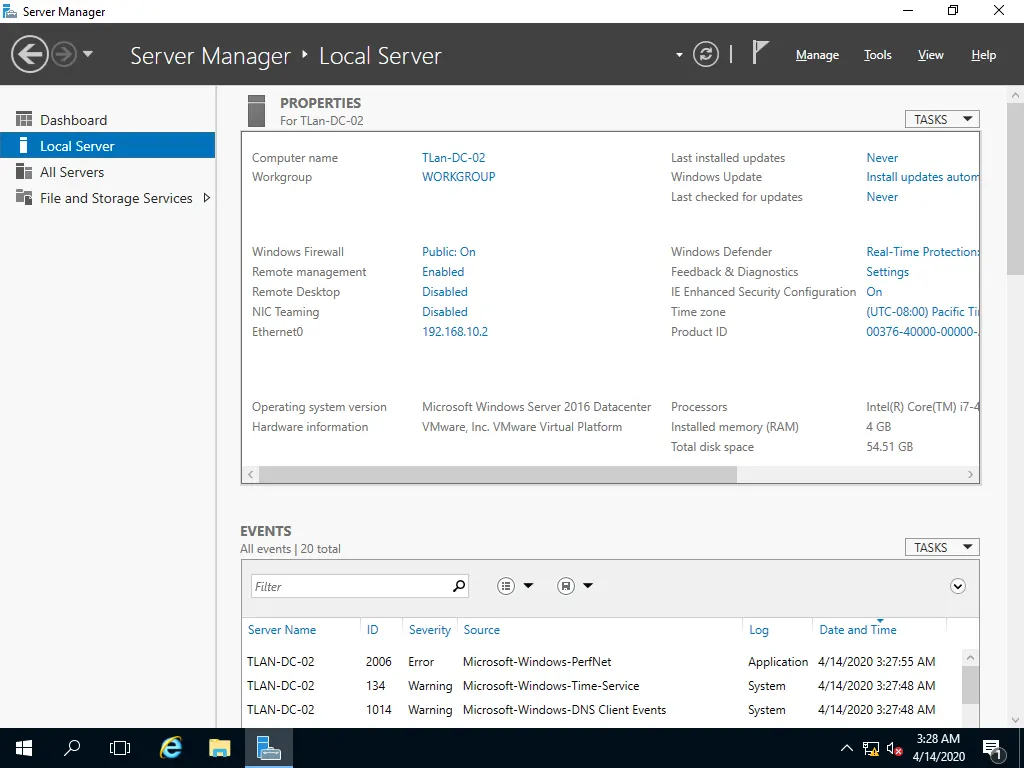Click Ethernet0 address 192.168.10.2
The image size is (1024, 768).
[455, 332]
